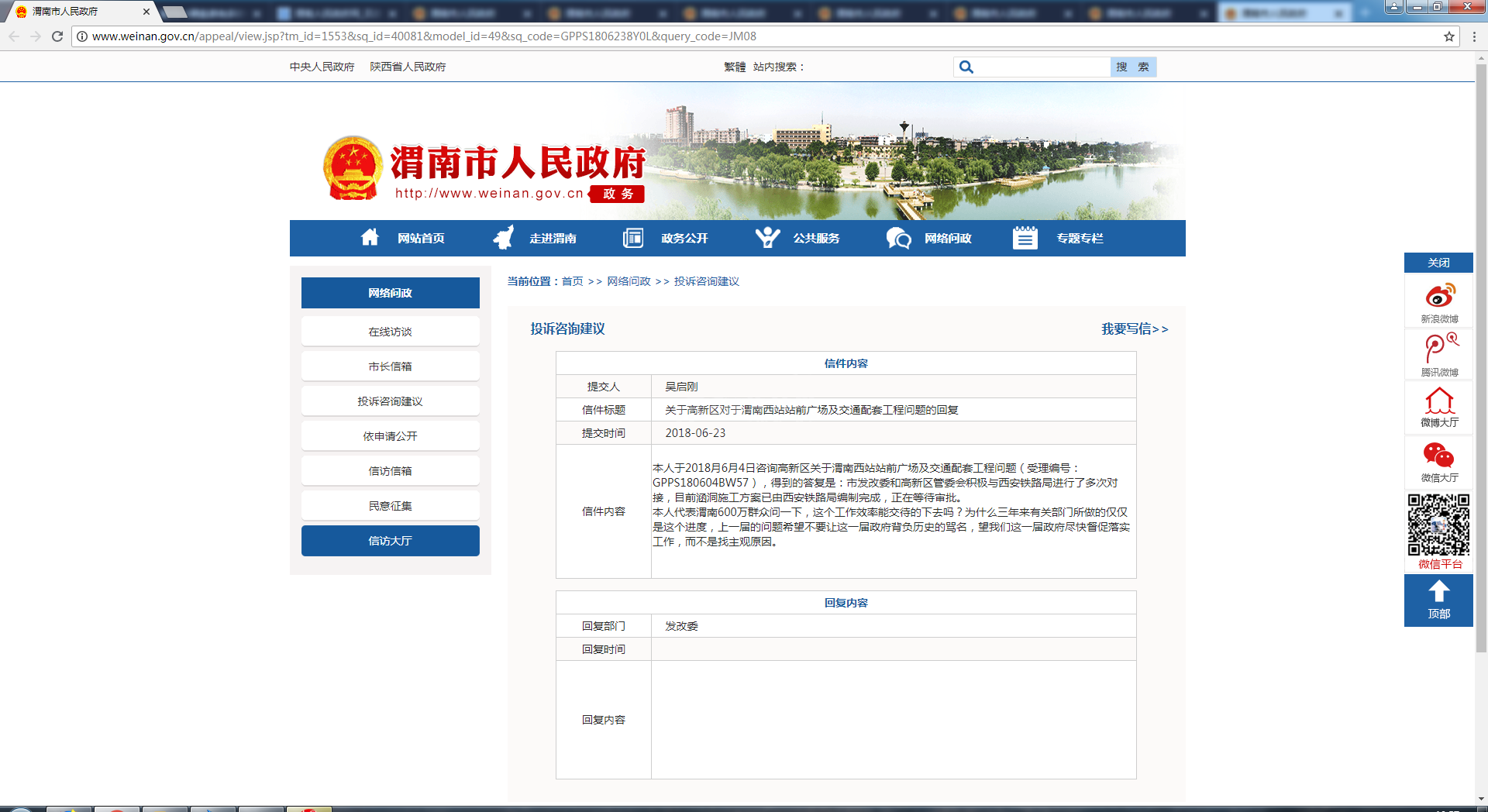Screen dimensions: 1488x812
Task: Select 市长信箱 in left menu
Action: [390, 366]
